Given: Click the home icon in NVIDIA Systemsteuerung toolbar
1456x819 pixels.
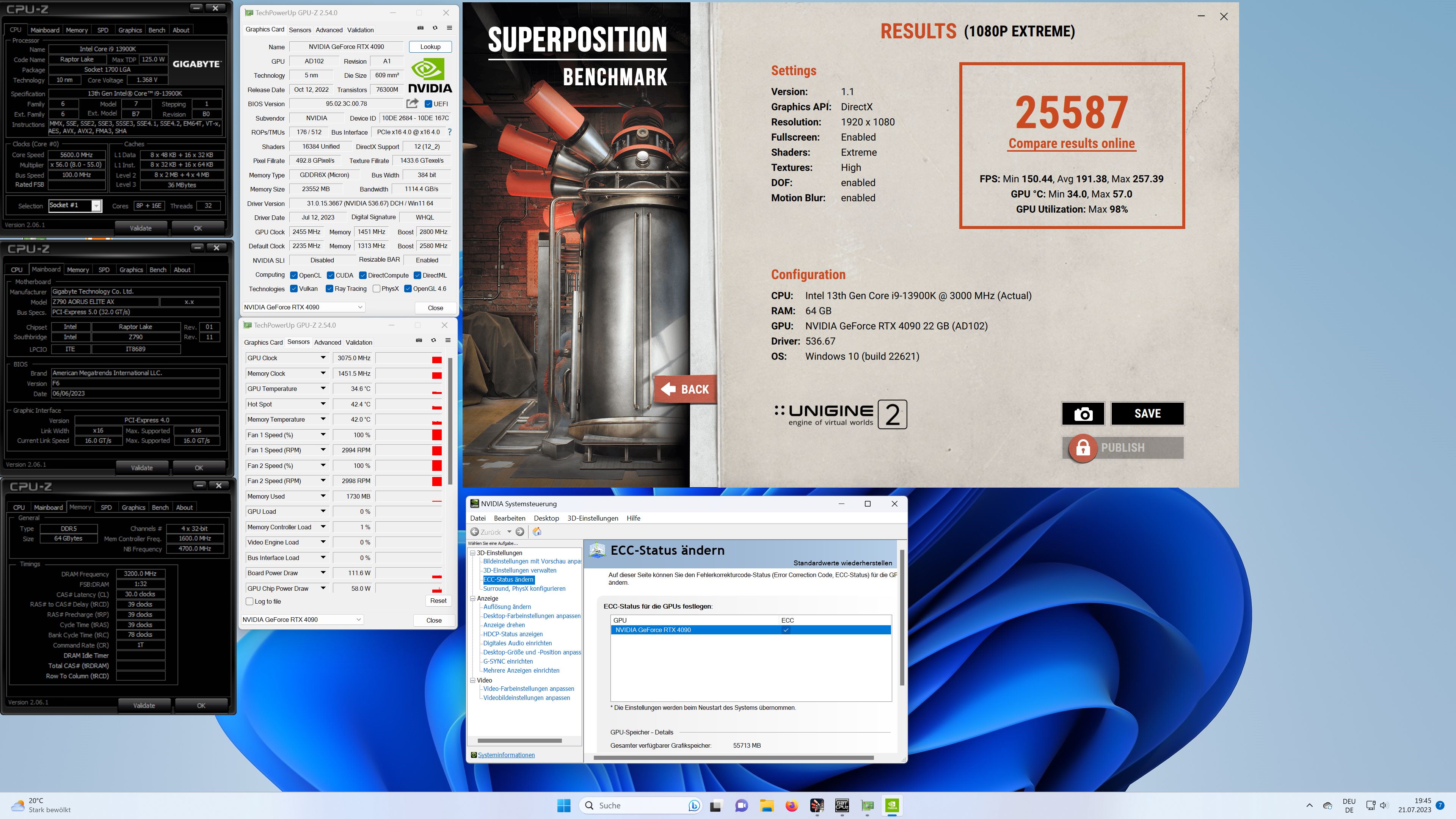Looking at the screenshot, I should click(x=537, y=532).
